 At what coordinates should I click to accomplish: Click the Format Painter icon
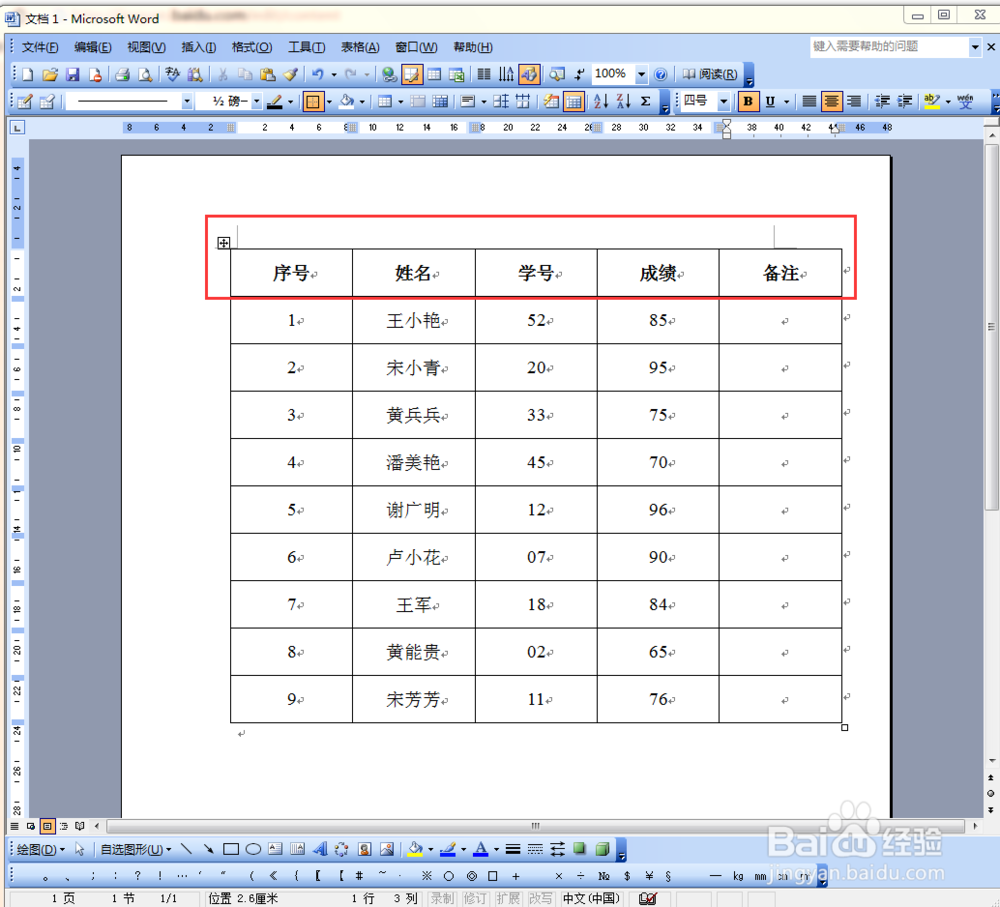pyautogui.click(x=292, y=74)
